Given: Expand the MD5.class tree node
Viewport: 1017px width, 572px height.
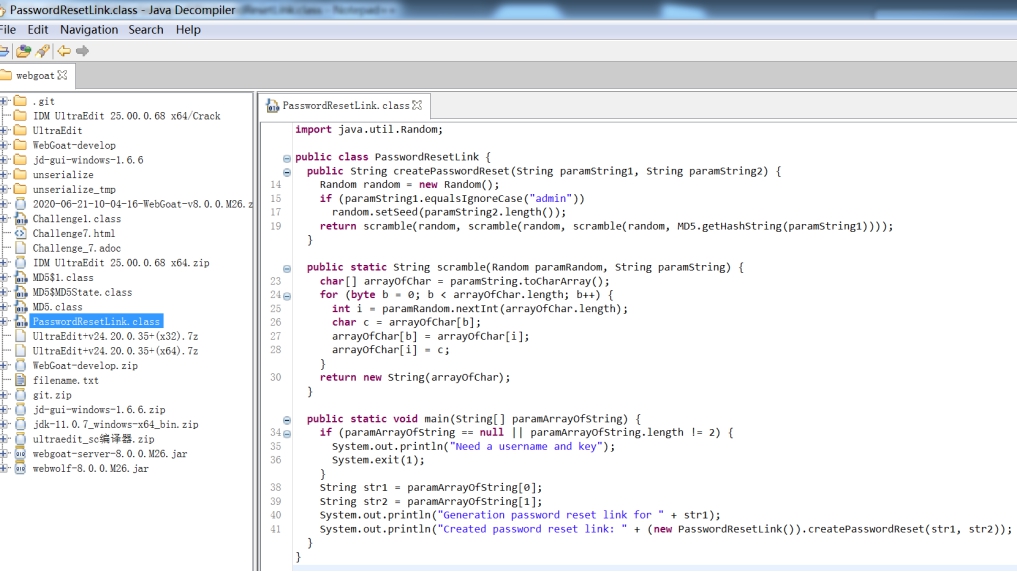Looking at the screenshot, I should (x=5, y=307).
